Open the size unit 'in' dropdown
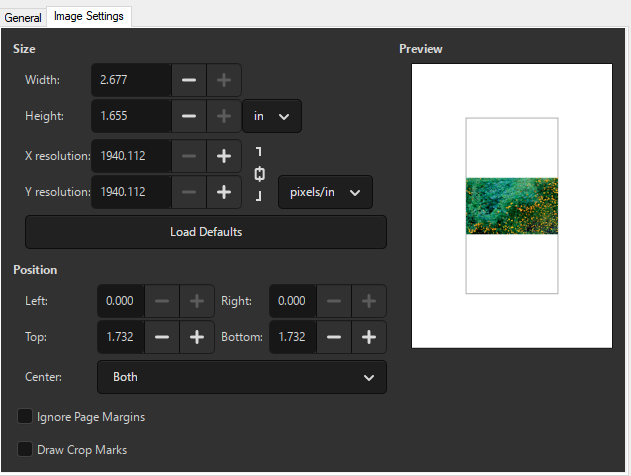Screen dimensions: 631x476 point(272,116)
